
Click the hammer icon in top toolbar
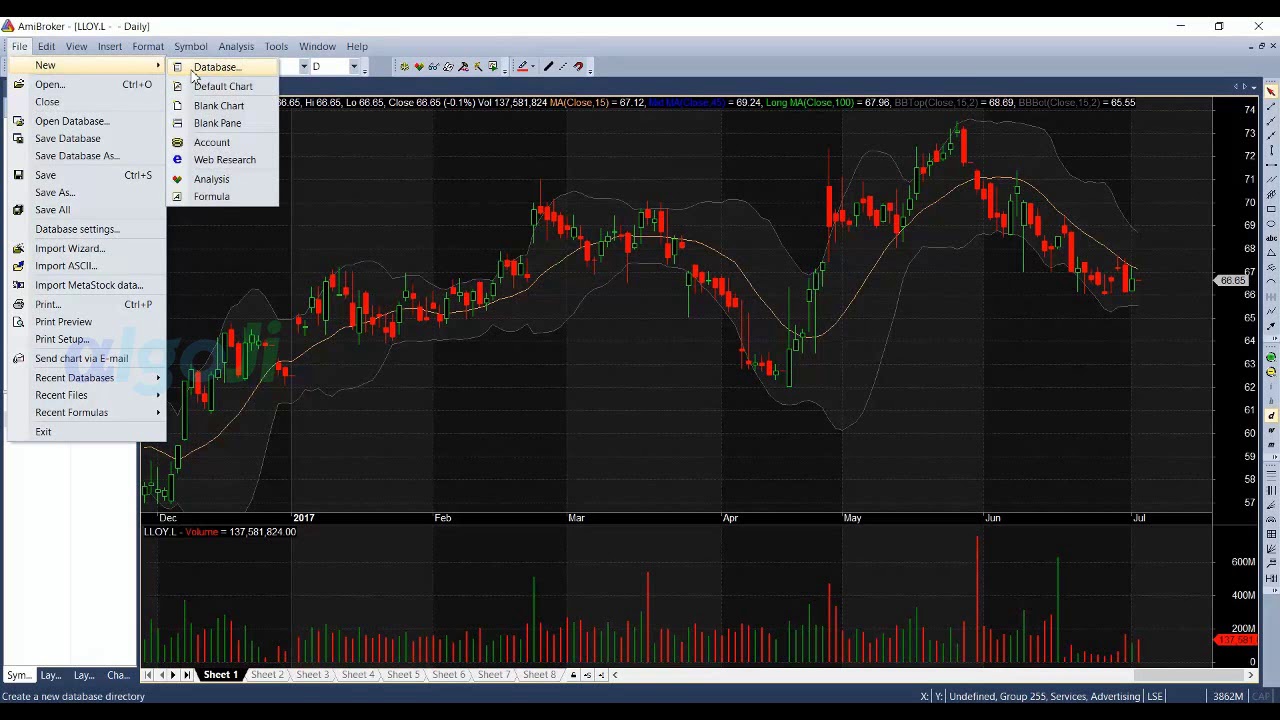click(x=463, y=67)
